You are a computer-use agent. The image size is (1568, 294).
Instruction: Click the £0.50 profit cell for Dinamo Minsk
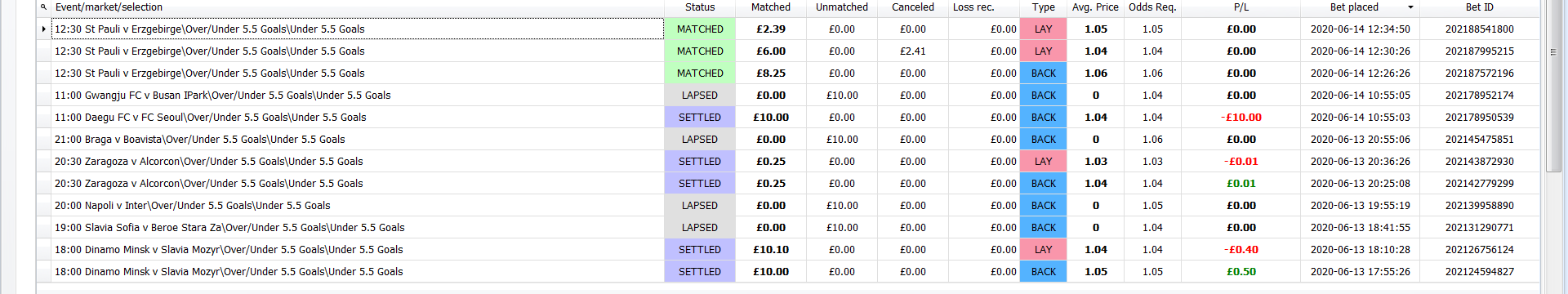[1241, 272]
